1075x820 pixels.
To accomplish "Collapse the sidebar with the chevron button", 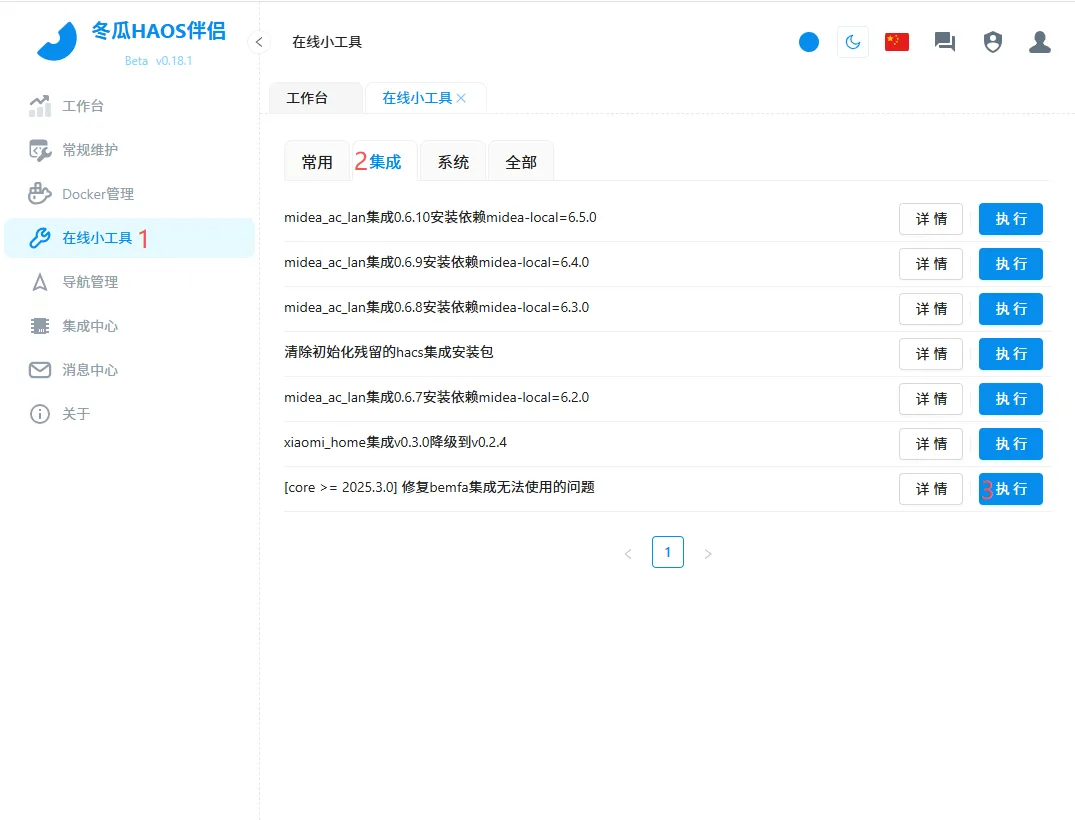I will [x=258, y=42].
